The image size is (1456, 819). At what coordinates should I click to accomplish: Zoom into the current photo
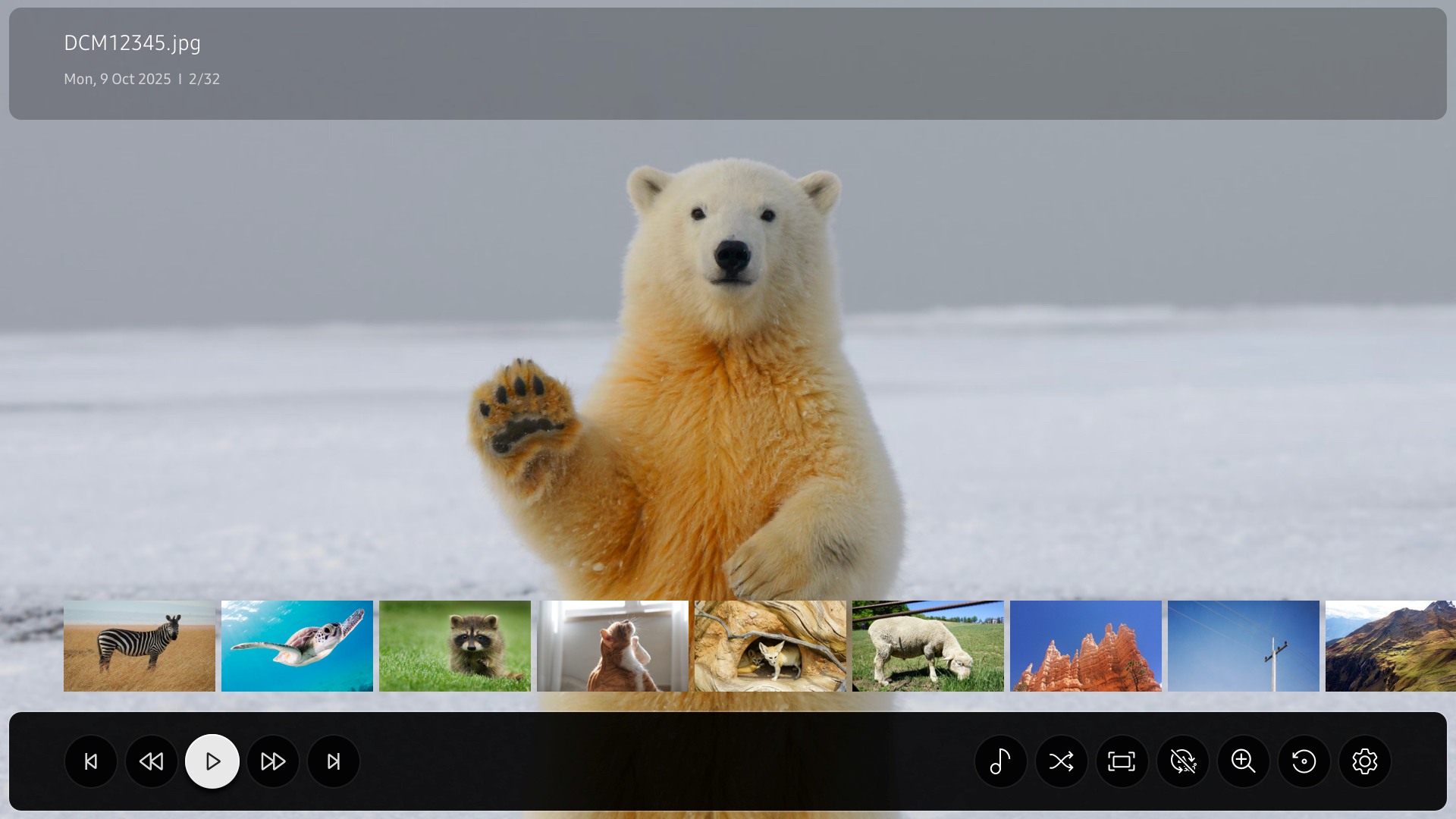(1243, 761)
